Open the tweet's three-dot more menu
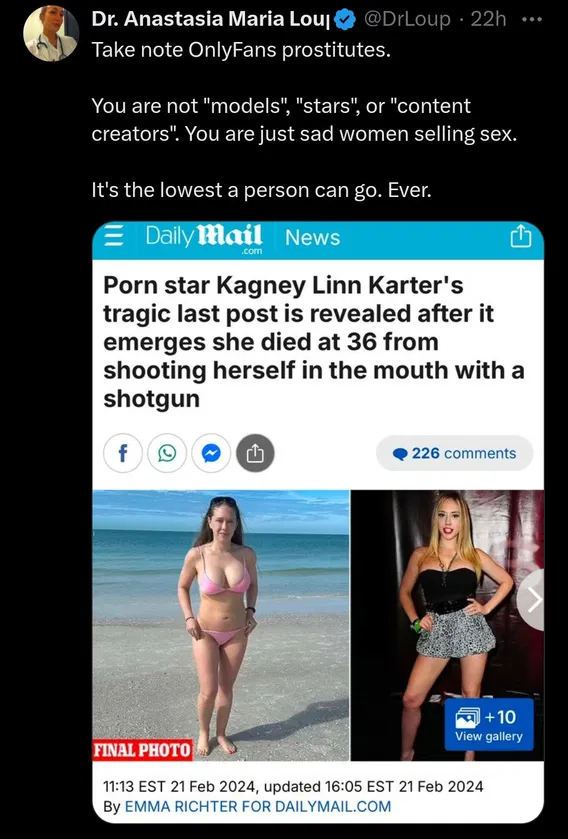The image size is (568, 839). click(532, 20)
